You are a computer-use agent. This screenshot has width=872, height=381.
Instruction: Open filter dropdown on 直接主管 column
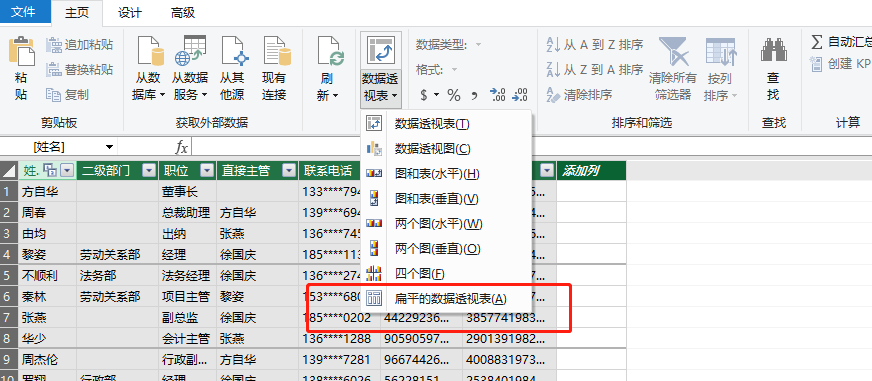[289, 171]
